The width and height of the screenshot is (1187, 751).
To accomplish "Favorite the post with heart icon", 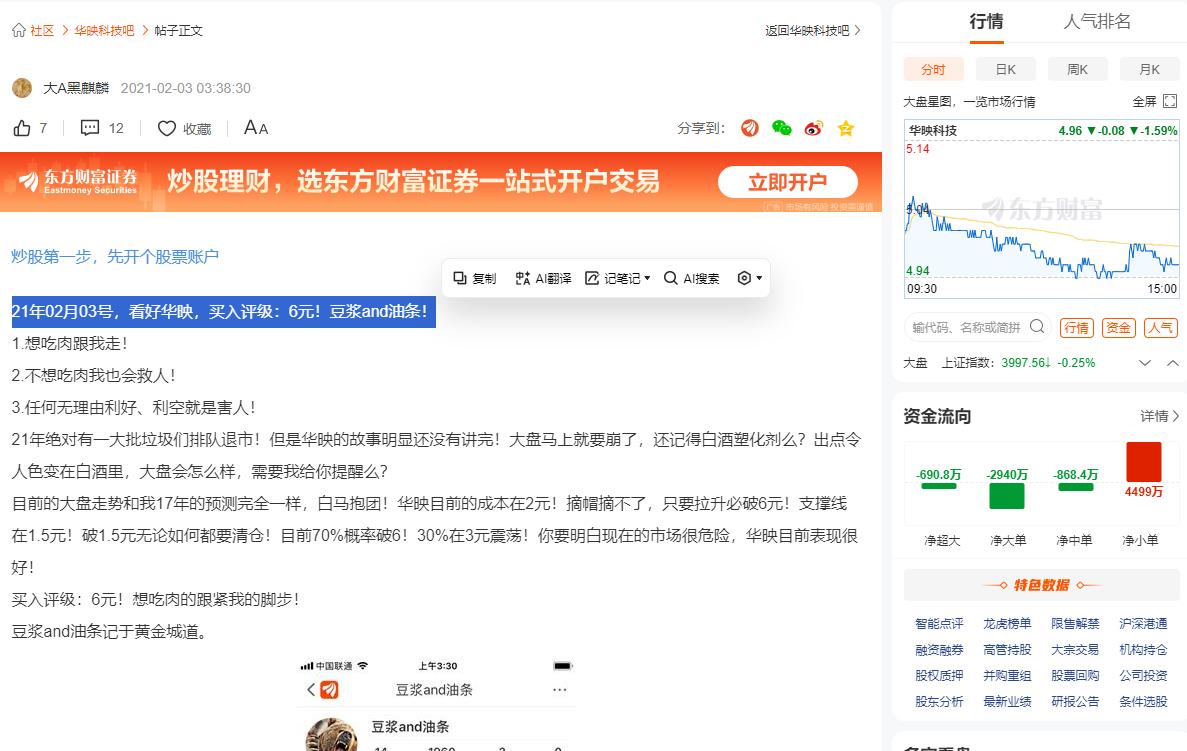I will tap(167, 129).
